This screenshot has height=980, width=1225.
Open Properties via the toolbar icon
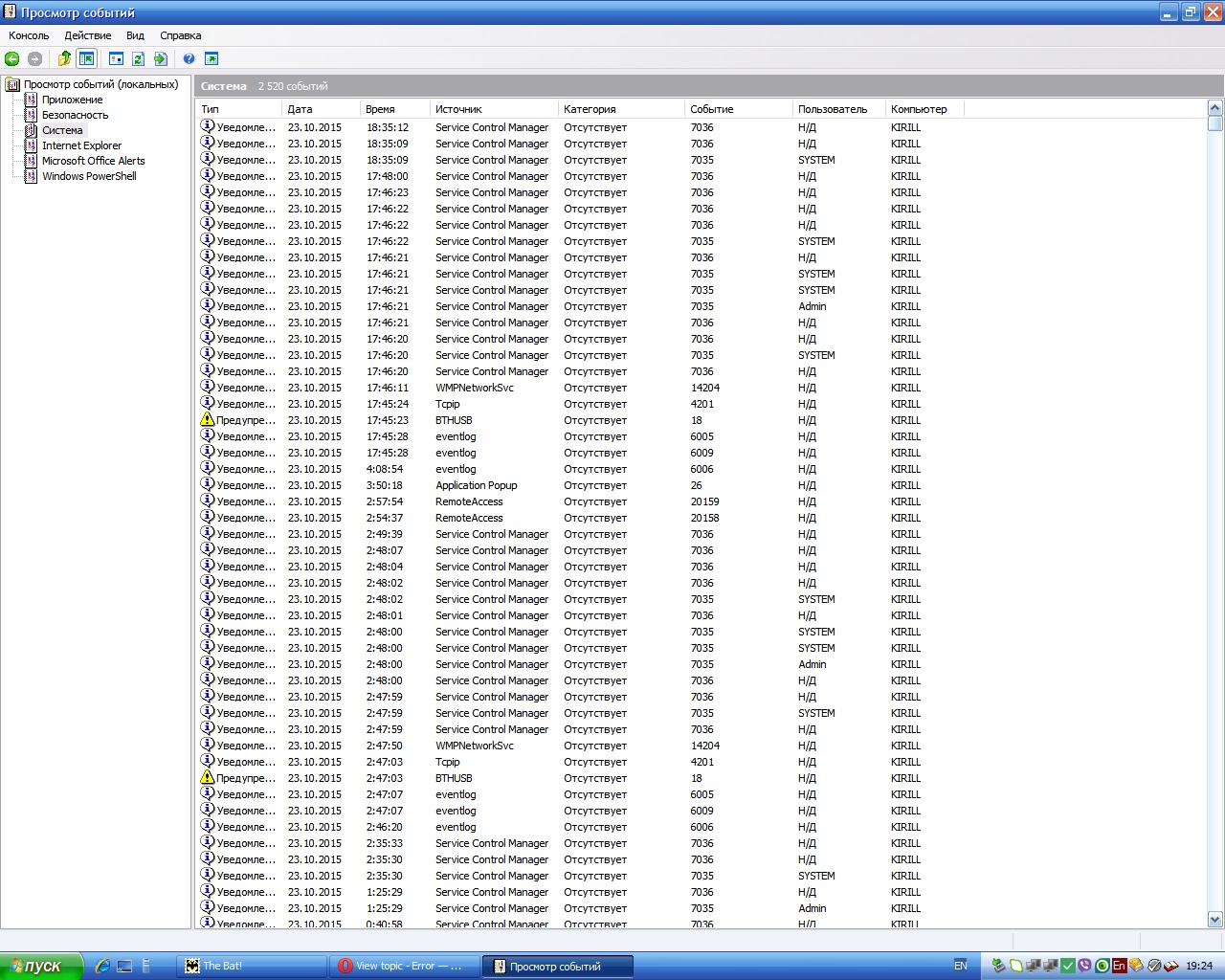pos(116,59)
